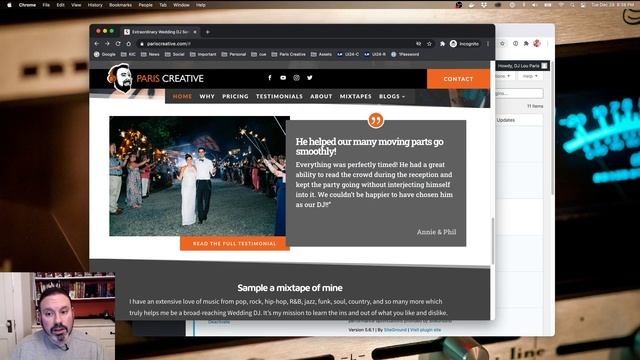This screenshot has width=640, height=360.
Task: Open the Personal bookmarks folder
Action: [x=234, y=54]
